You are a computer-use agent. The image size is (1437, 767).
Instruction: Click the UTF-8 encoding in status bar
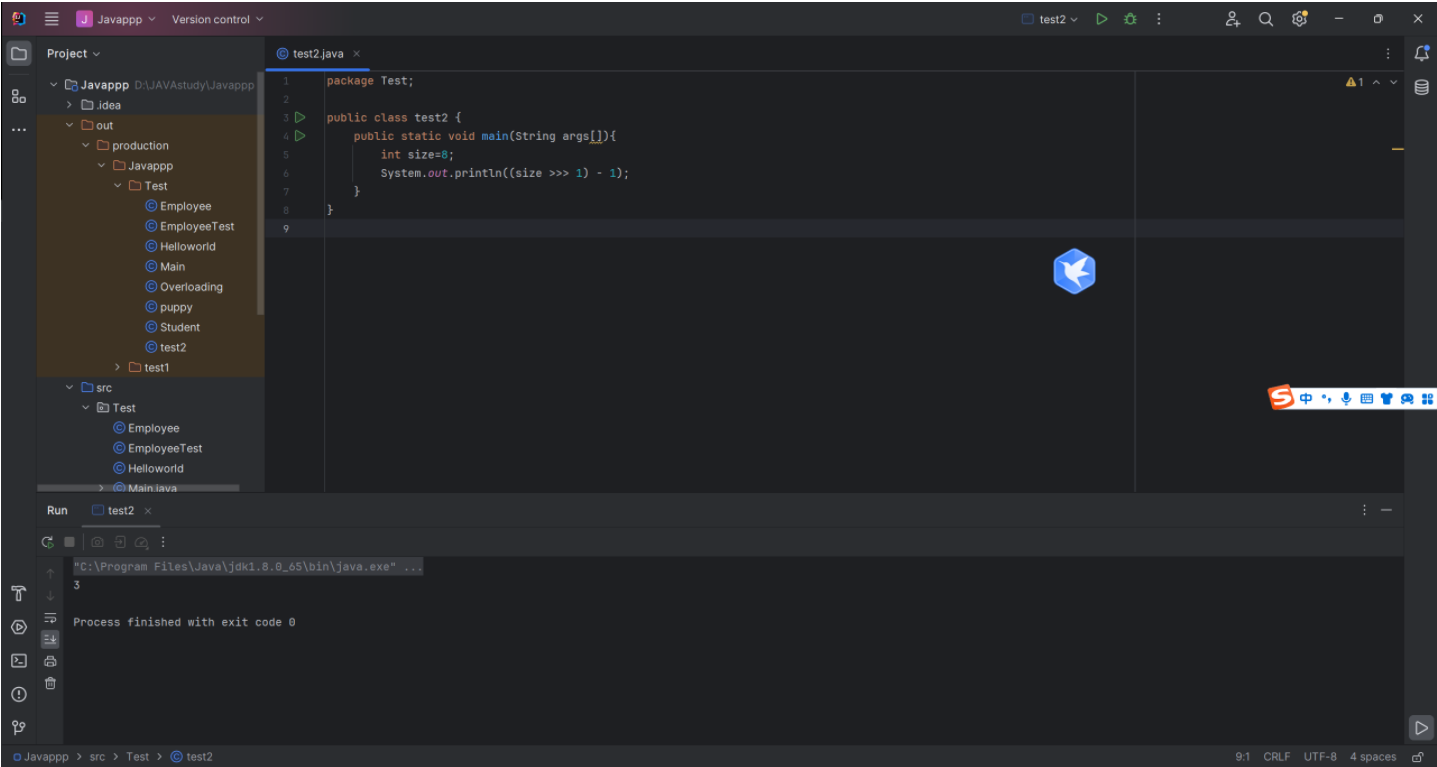1320,757
